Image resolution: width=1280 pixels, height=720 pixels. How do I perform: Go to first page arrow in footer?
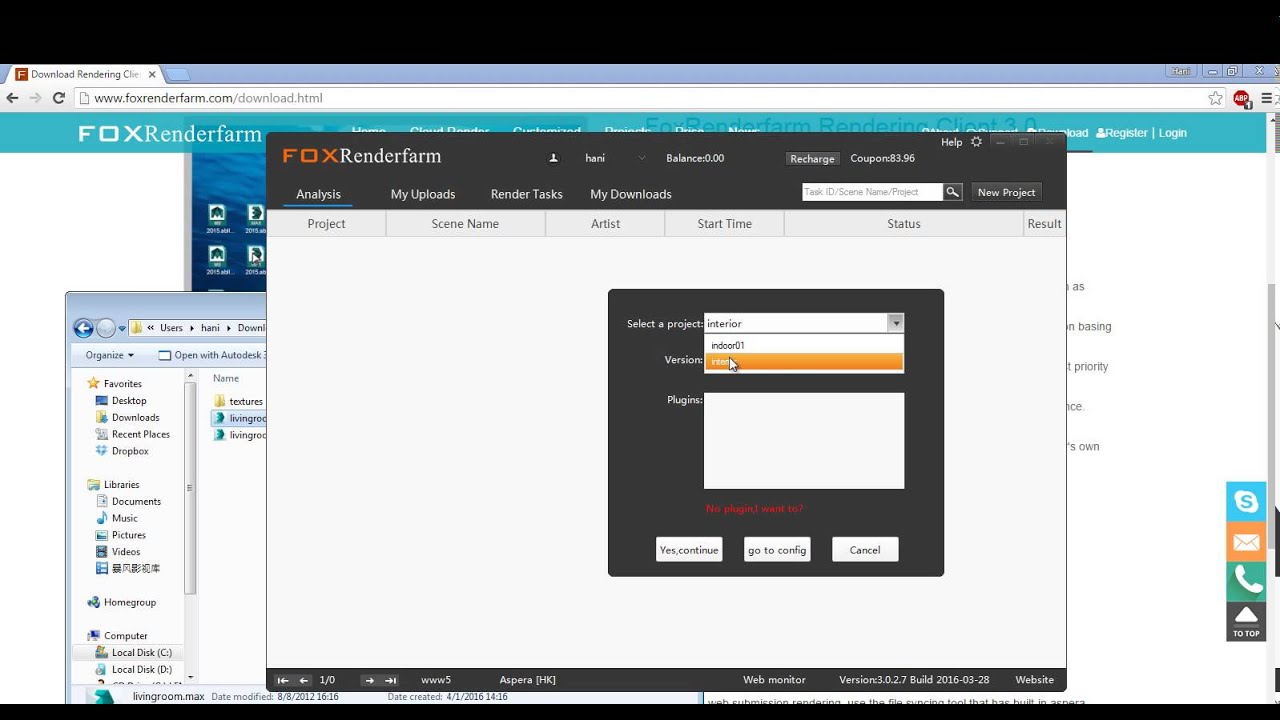tap(283, 680)
